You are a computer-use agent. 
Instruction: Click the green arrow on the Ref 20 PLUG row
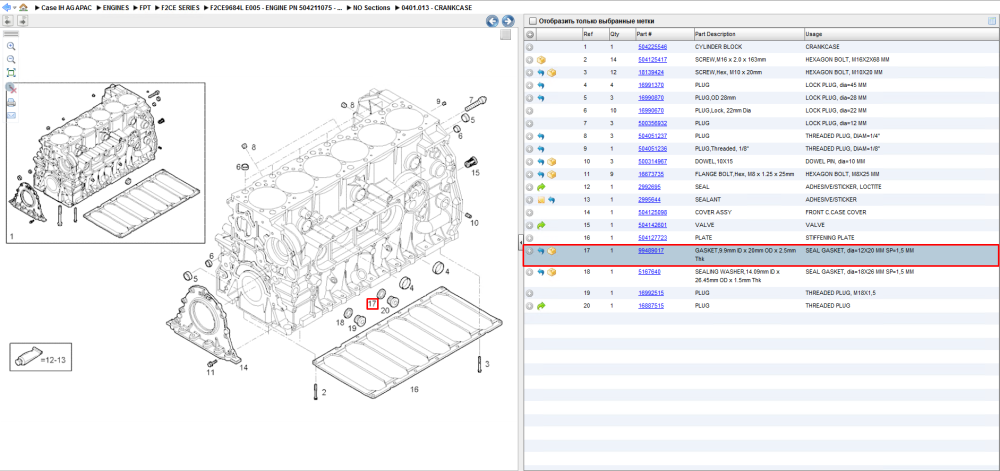pos(541,306)
